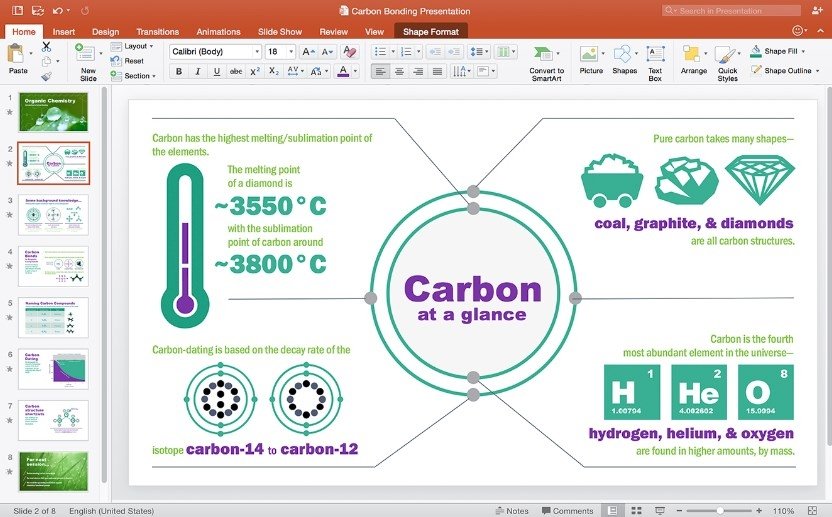Select slide 6 Carbon Dating thumbnail
The width and height of the screenshot is (832, 517).
coord(53,369)
